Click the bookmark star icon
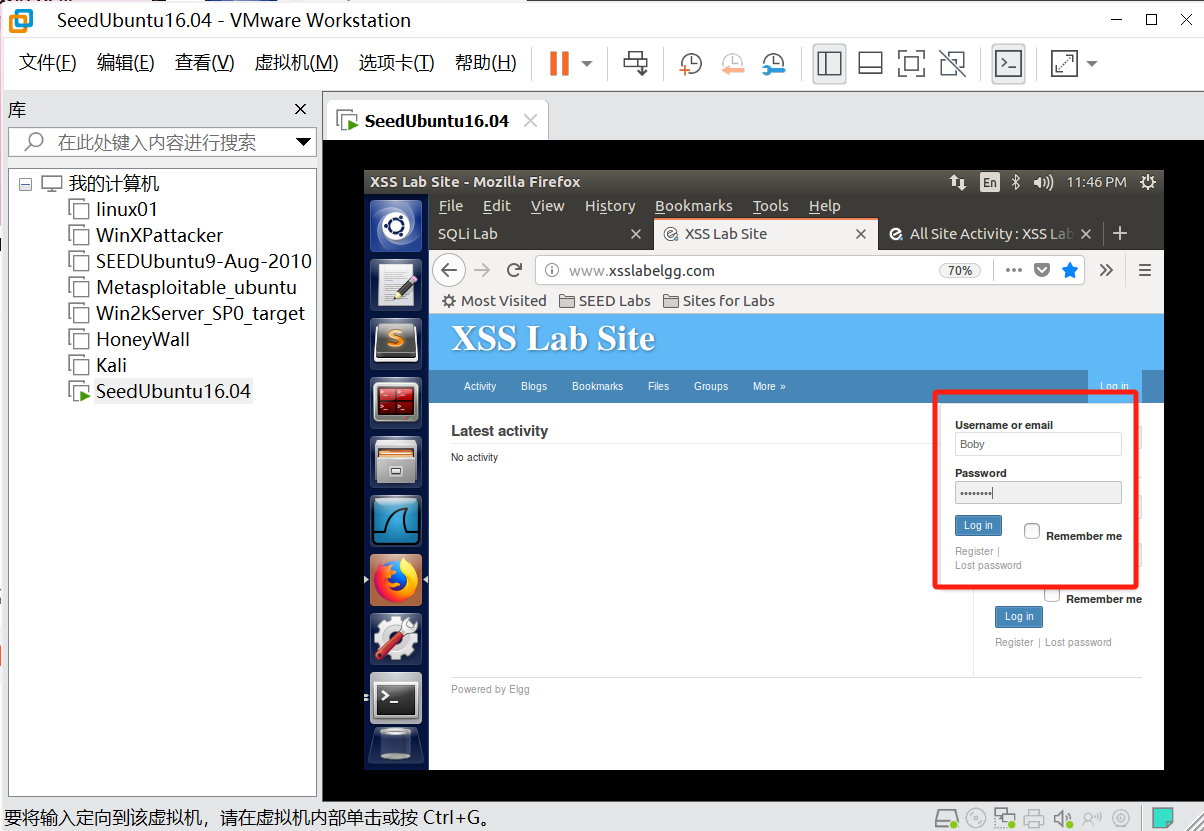1204x831 pixels. click(x=1069, y=270)
